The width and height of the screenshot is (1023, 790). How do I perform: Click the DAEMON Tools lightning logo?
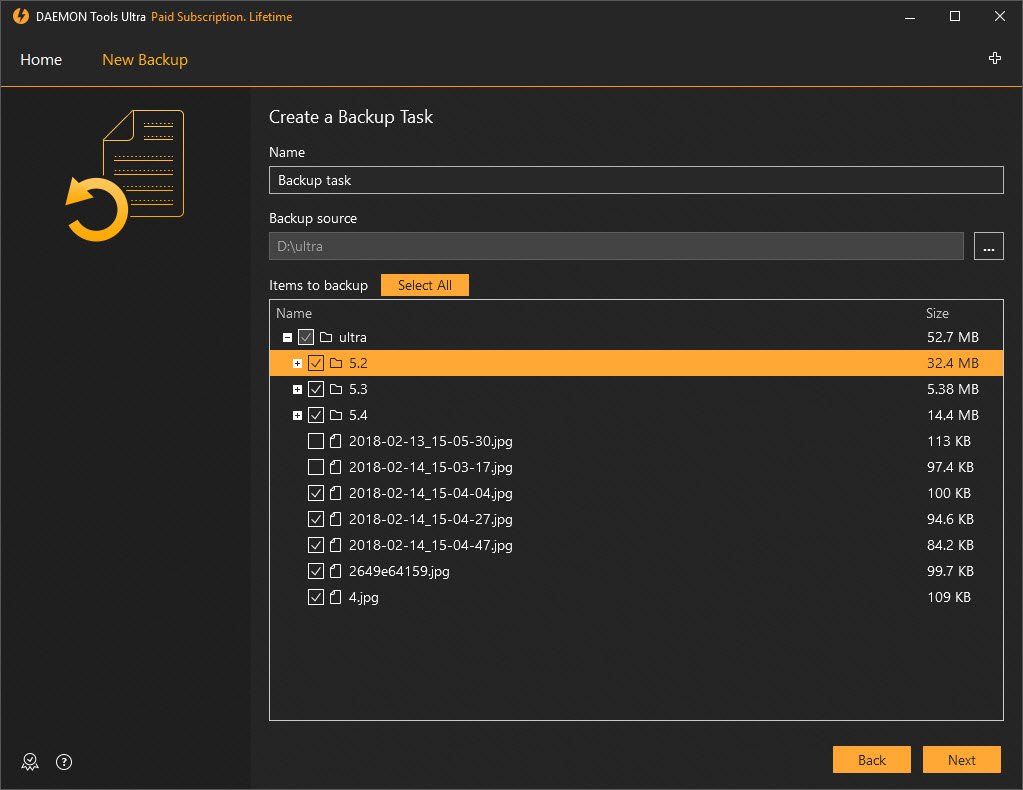click(x=21, y=17)
